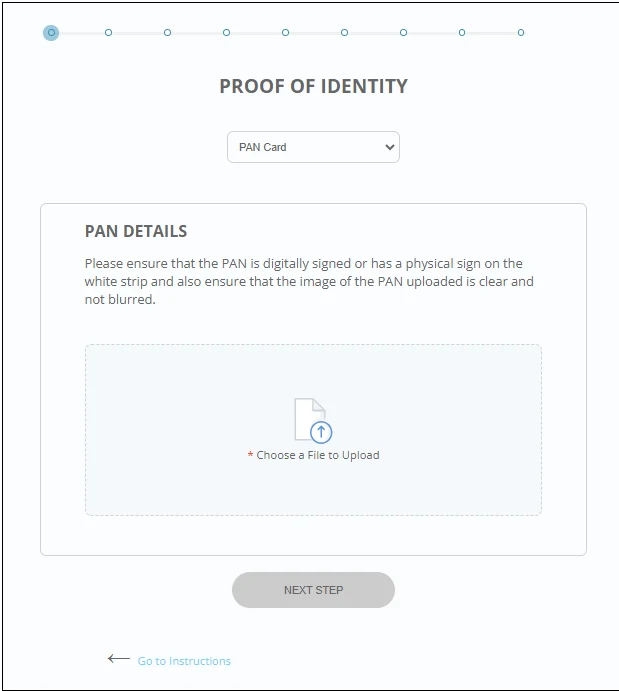Image resolution: width=619 pixels, height=691 pixels.
Task: Choose the seventh progress step dot
Action: coord(403,33)
